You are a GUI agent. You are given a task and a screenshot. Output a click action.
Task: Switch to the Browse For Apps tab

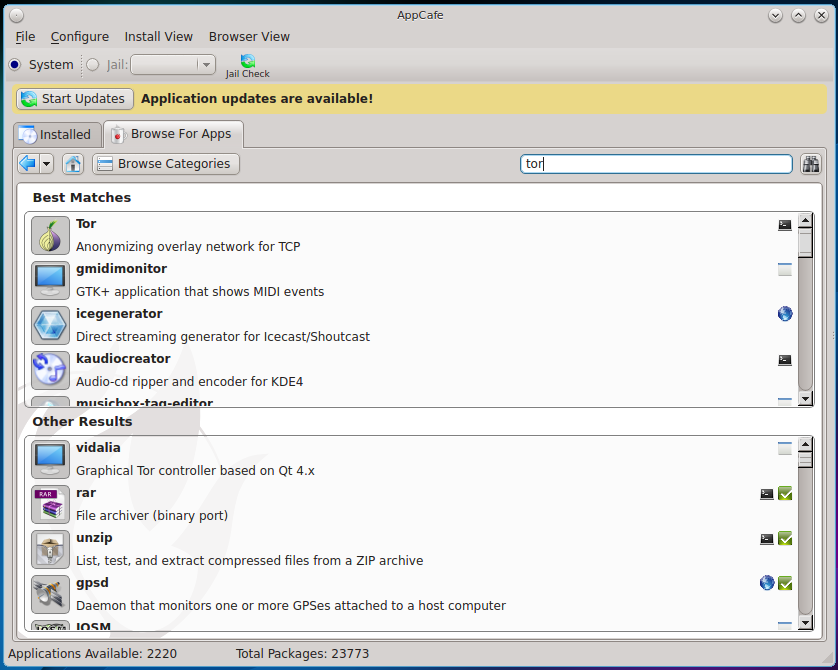(x=173, y=134)
